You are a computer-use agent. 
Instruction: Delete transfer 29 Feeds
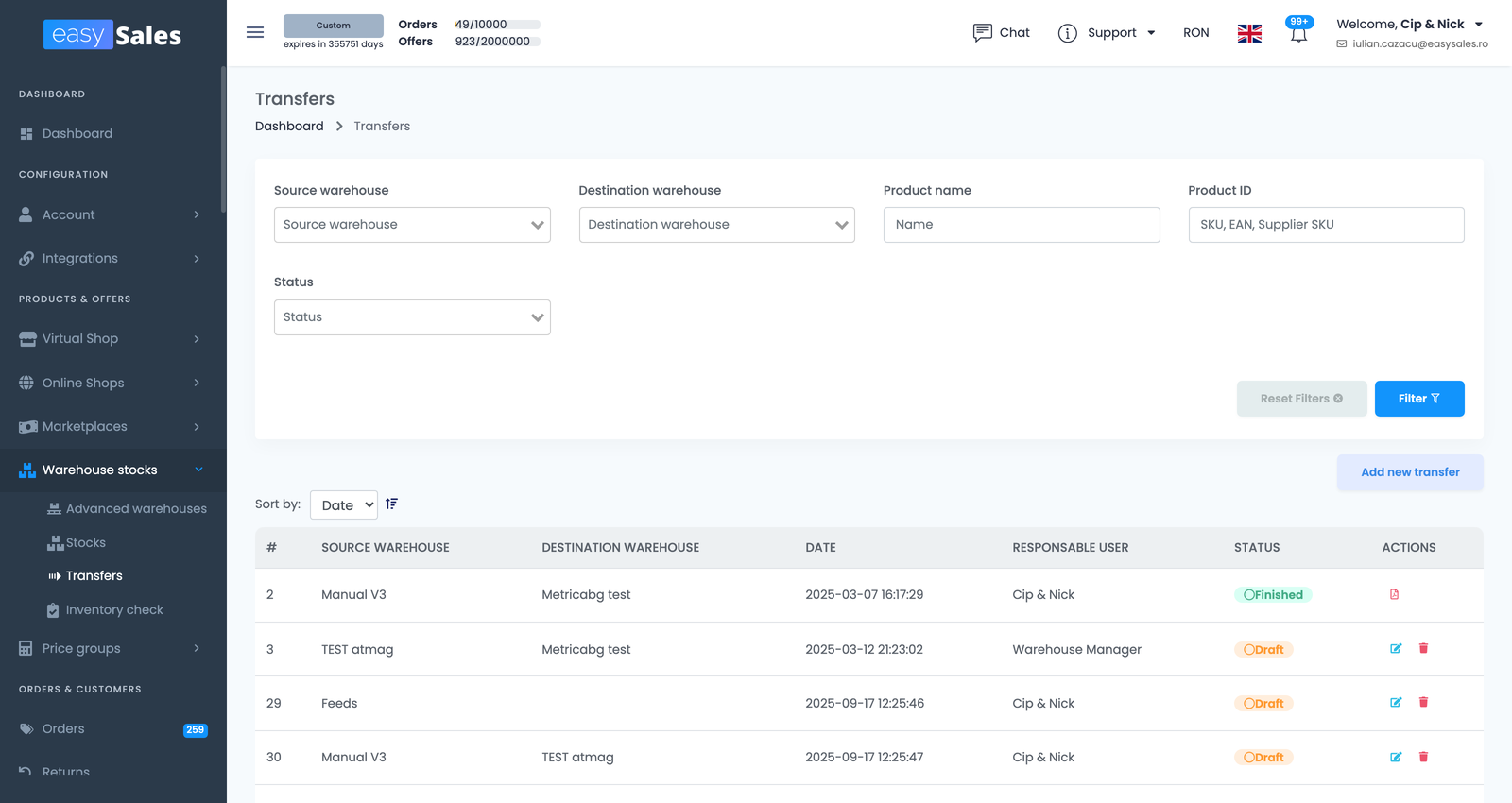coord(1423,702)
